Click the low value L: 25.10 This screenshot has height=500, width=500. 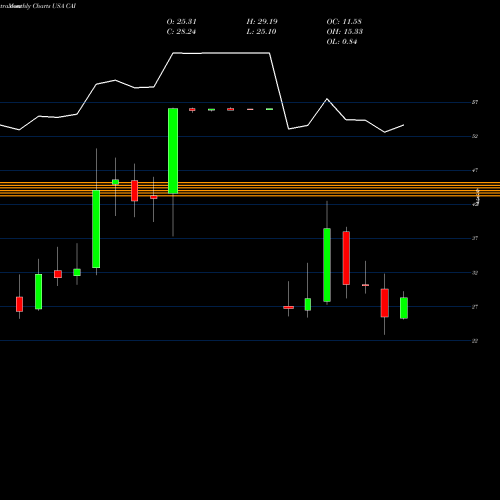262,32
